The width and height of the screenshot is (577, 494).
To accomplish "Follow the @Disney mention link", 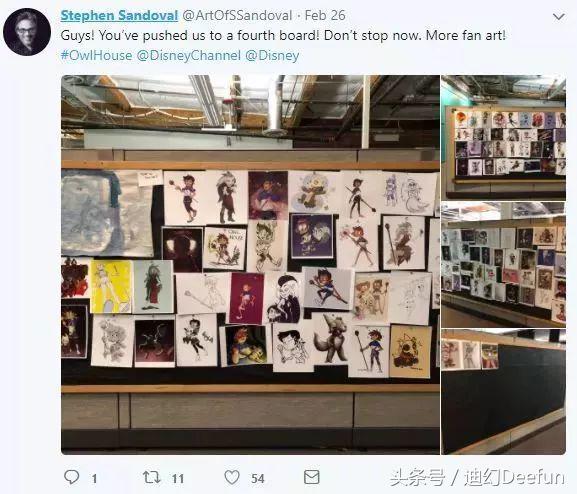I will pyautogui.click(x=272, y=56).
